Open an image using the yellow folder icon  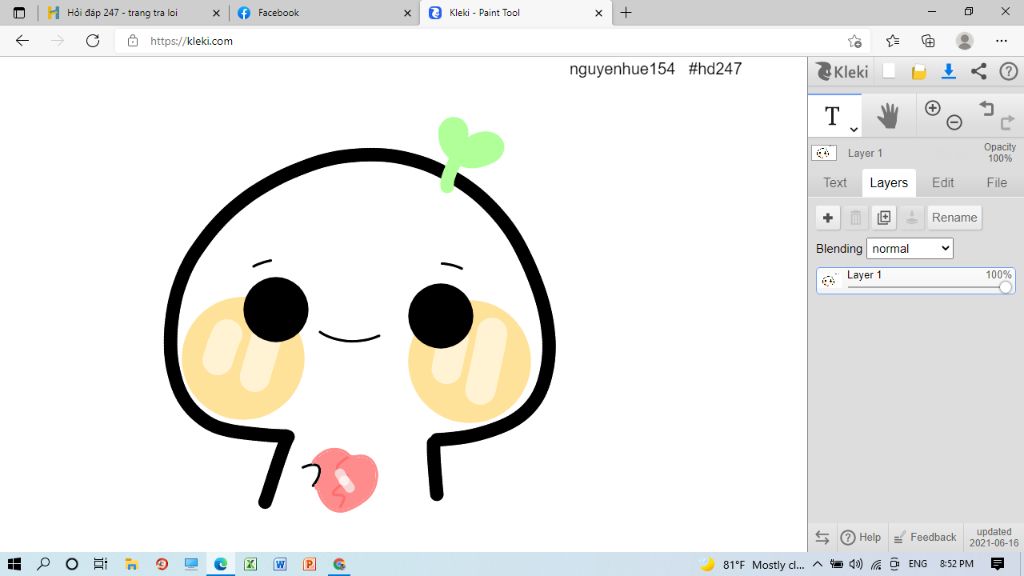coord(919,72)
